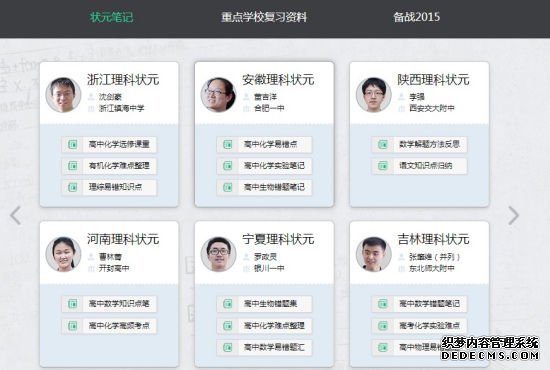
Task: Click note icon beside 高中化学选修课 note
Action: pyautogui.click(x=73, y=144)
